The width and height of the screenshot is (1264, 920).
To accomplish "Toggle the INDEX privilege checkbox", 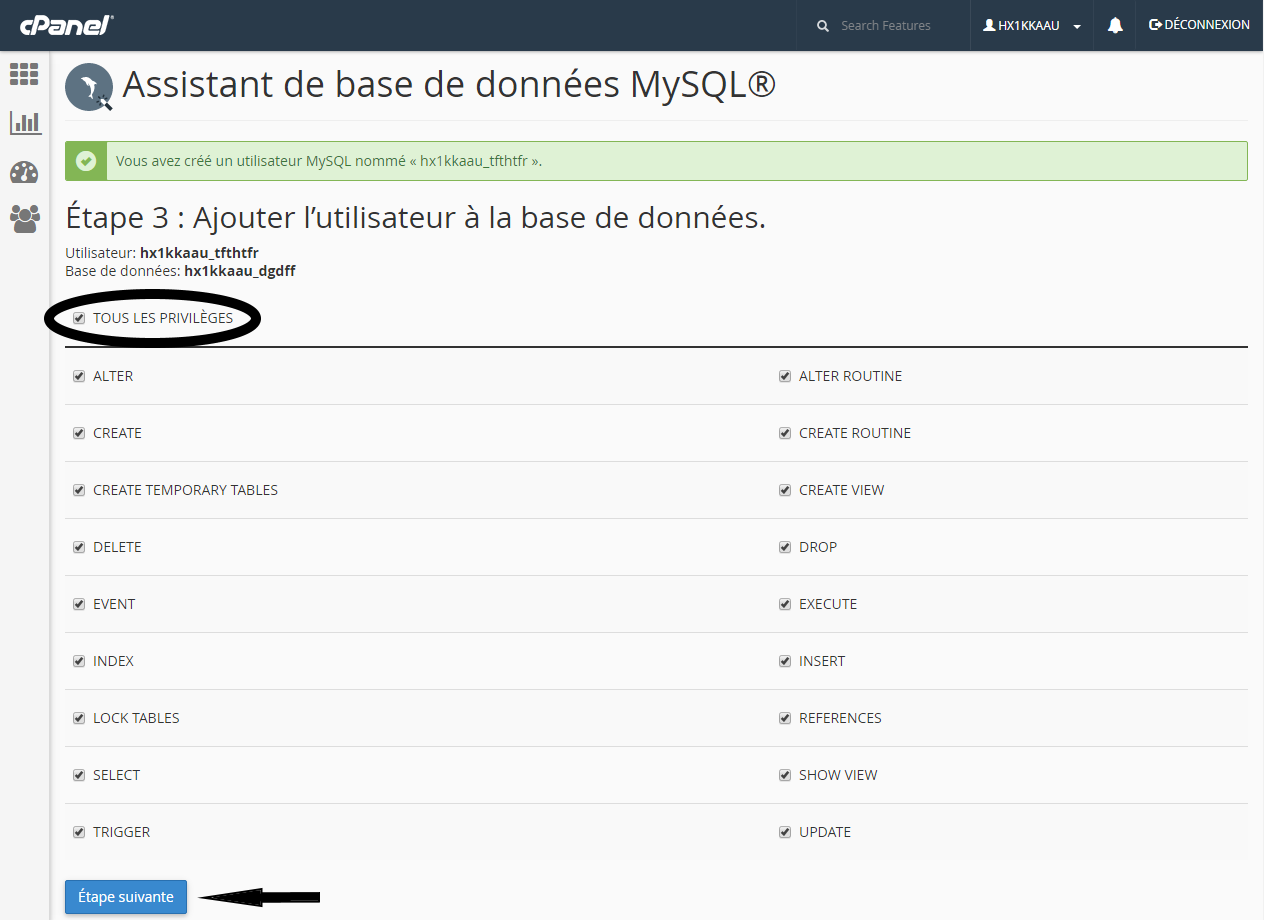I will (x=79, y=662).
